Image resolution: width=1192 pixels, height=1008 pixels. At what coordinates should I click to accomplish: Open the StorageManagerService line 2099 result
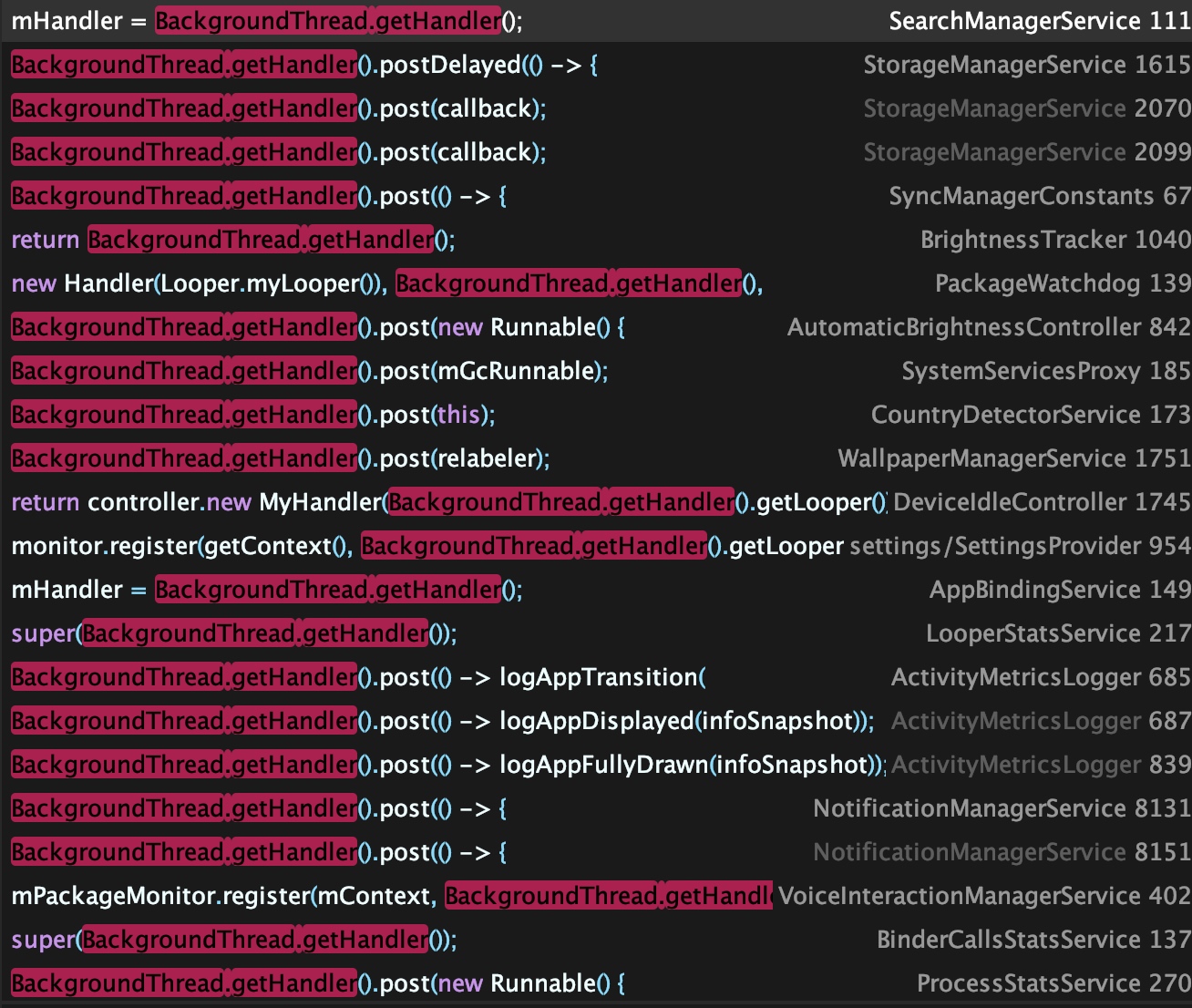(596, 152)
